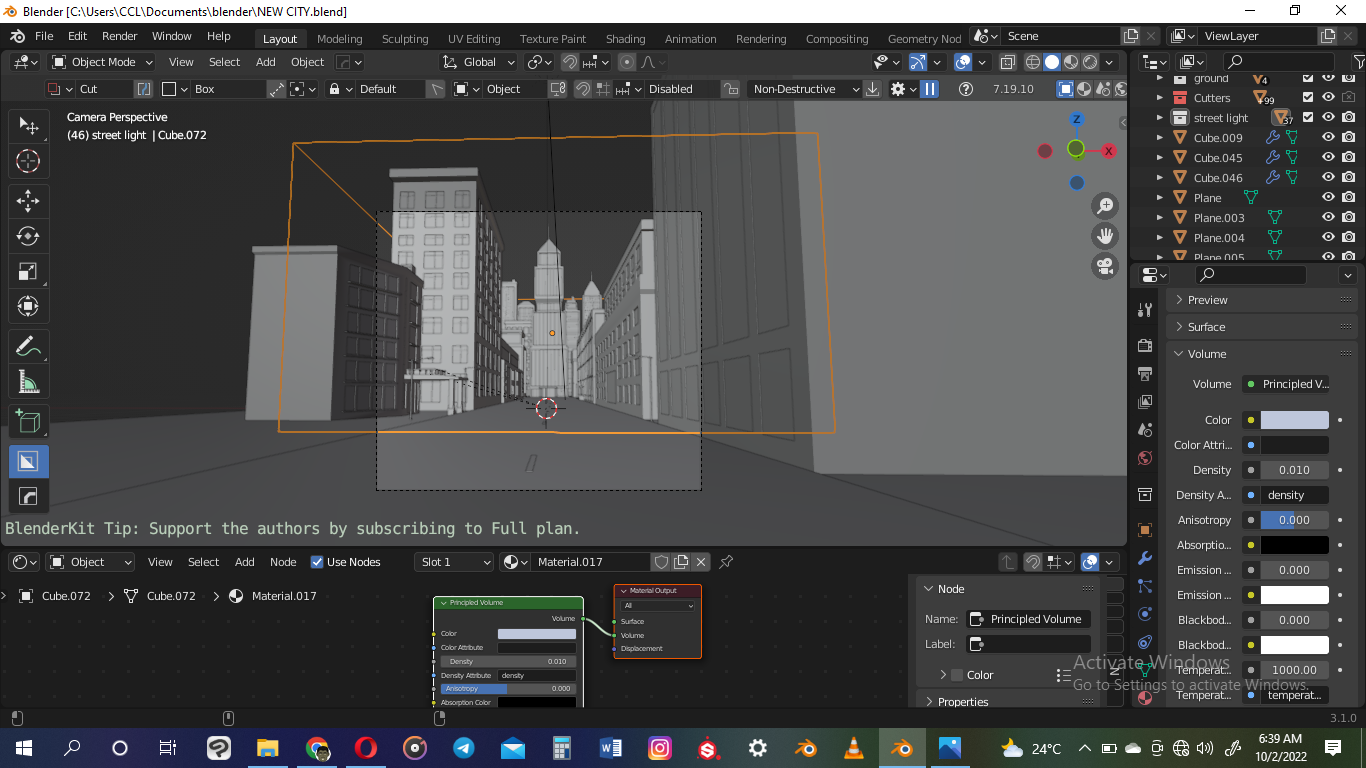Switch to the UV Editing workspace tab

(x=474, y=39)
